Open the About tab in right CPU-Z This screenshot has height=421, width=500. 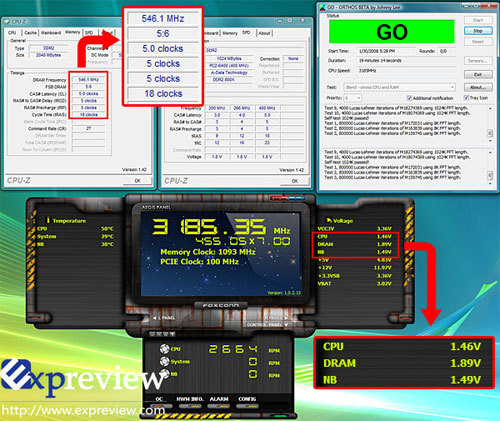(x=264, y=33)
